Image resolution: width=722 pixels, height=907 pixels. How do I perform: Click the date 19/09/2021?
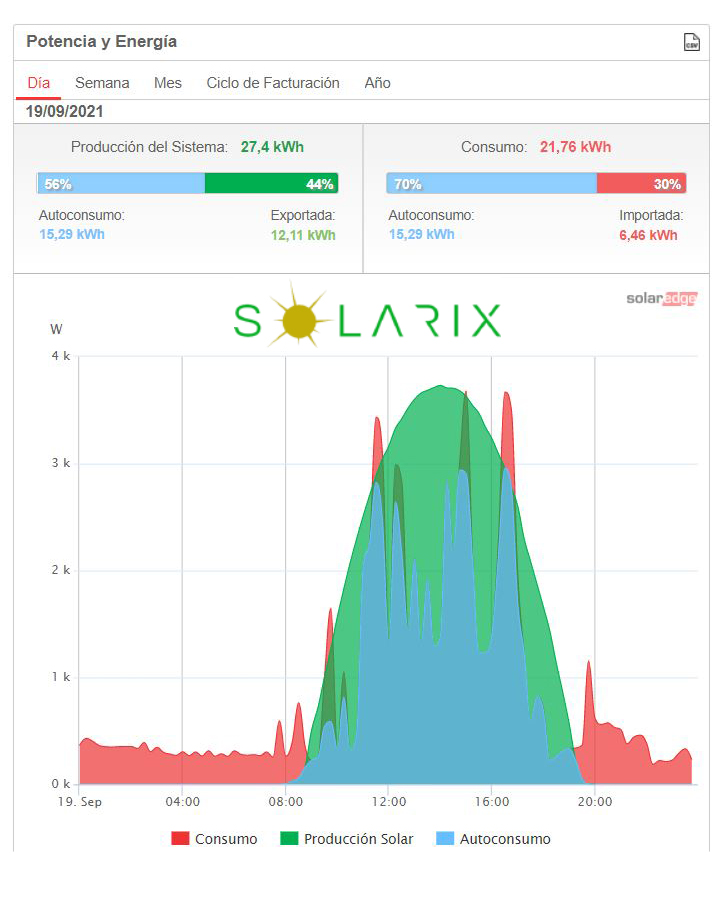(64, 112)
